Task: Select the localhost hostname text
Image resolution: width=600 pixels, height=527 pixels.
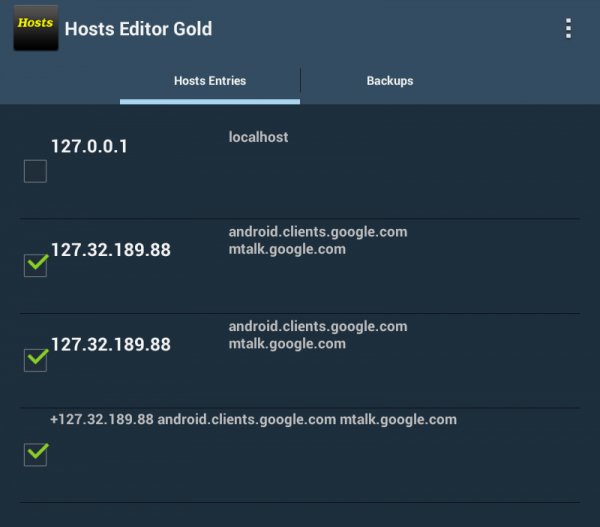Action: [x=258, y=137]
